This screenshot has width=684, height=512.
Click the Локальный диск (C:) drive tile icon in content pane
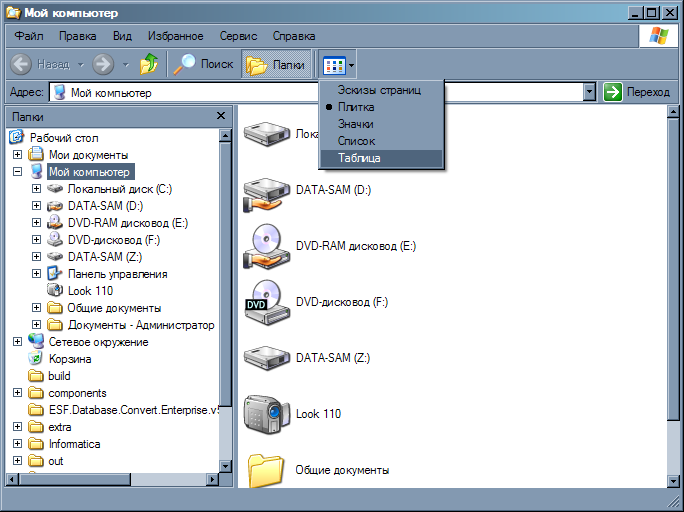[267, 134]
